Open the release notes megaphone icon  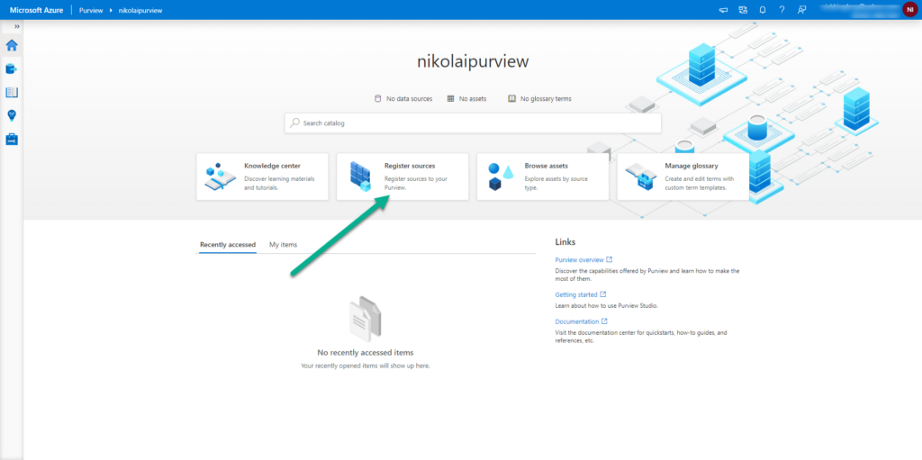pos(723,10)
